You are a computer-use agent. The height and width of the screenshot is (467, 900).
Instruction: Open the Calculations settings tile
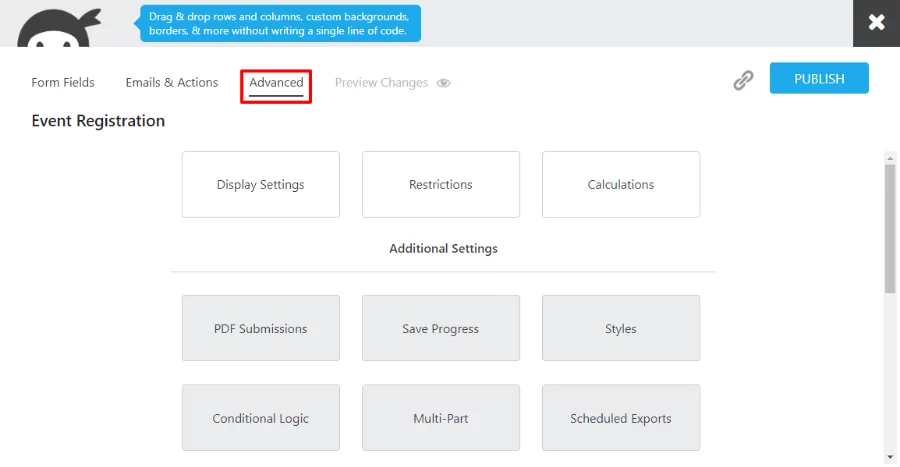pyautogui.click(x=621, y=185)
